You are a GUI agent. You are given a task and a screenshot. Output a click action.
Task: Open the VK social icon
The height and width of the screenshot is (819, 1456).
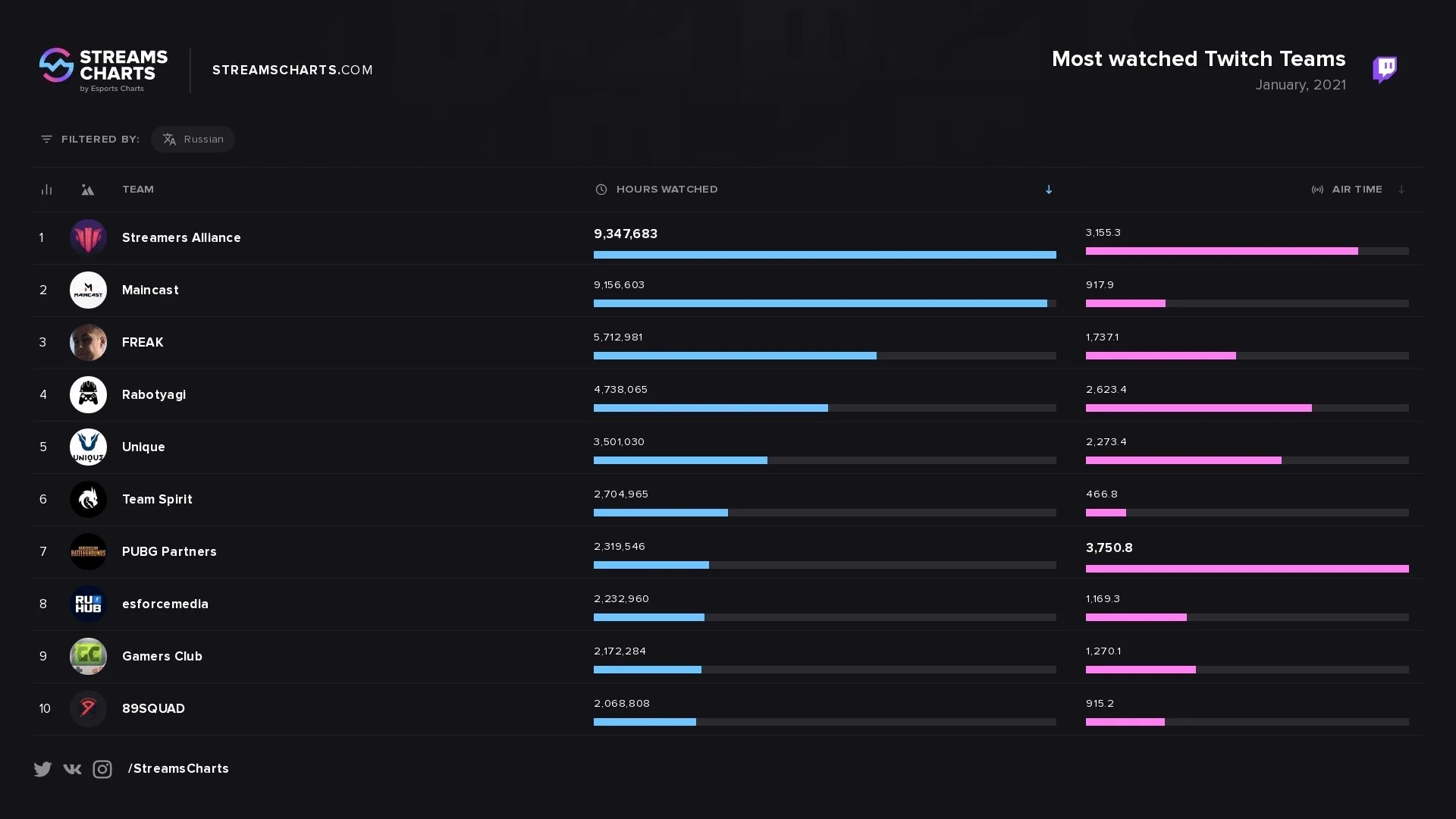click(72, 769)
